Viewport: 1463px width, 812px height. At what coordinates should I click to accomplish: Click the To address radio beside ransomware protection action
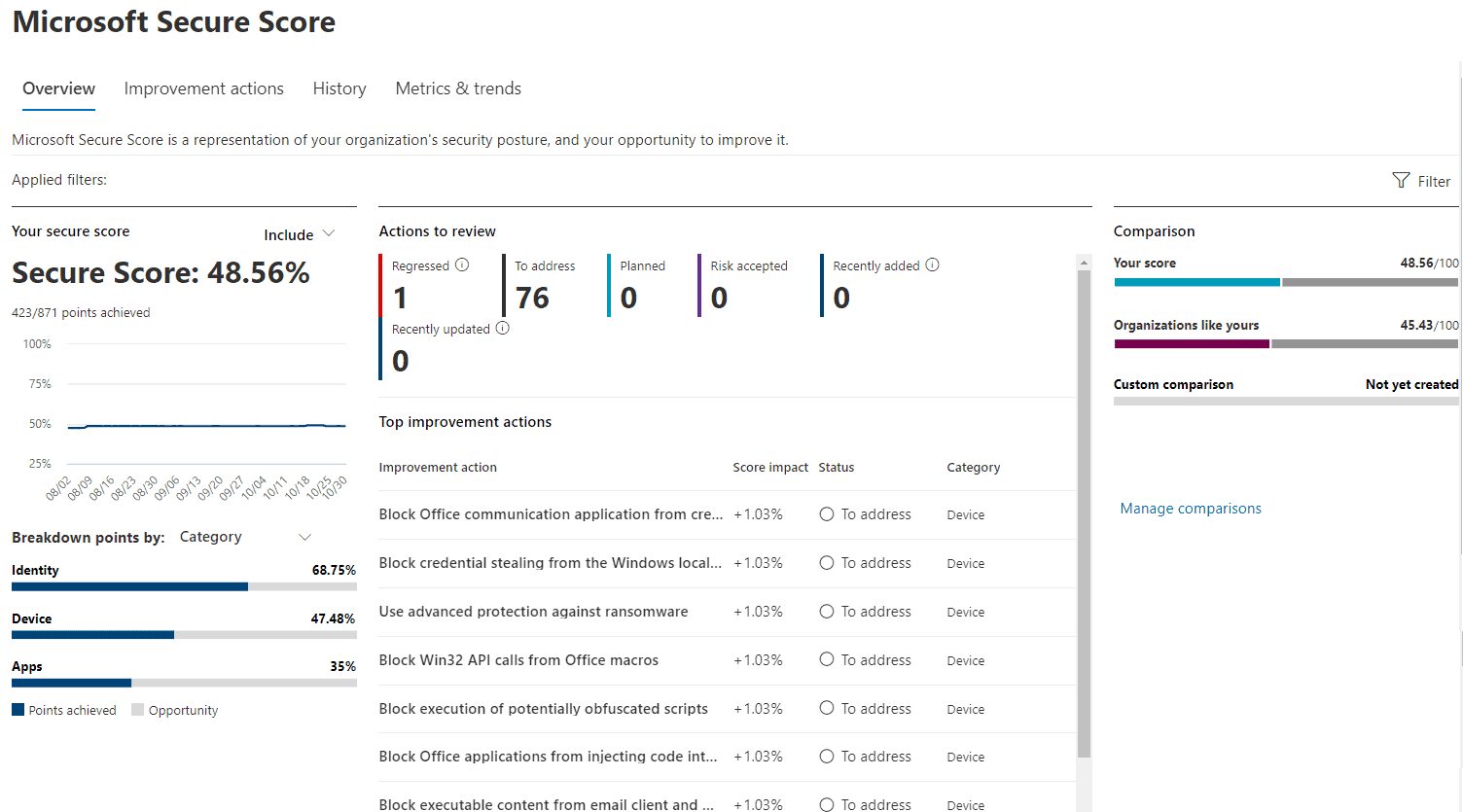click(826, 611)
